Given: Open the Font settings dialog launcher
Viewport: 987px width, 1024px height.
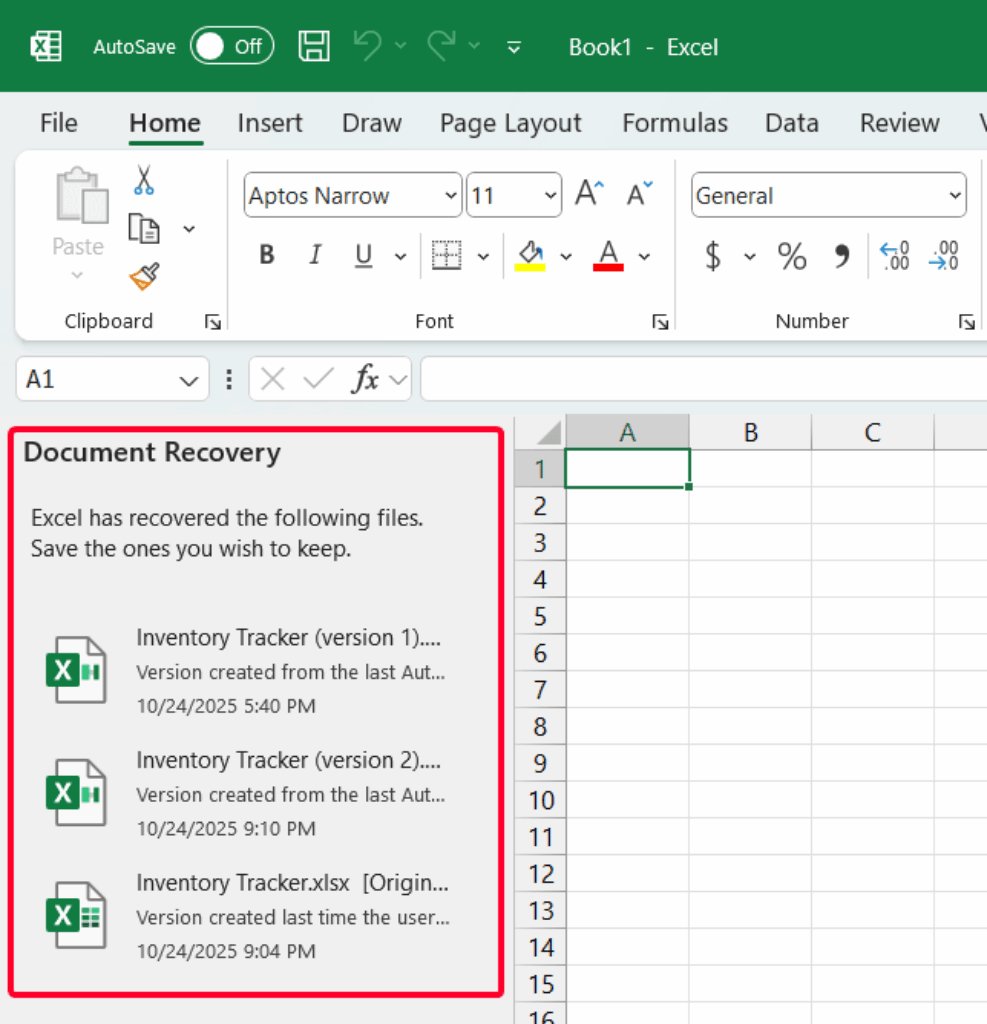Looking at the screenshot, I should pos(660,321).
